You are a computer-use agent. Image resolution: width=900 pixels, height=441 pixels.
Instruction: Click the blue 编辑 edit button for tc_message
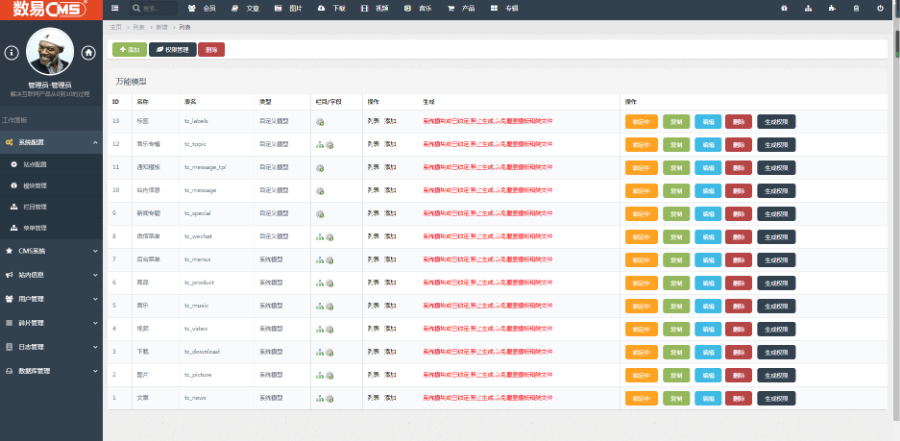708,191
